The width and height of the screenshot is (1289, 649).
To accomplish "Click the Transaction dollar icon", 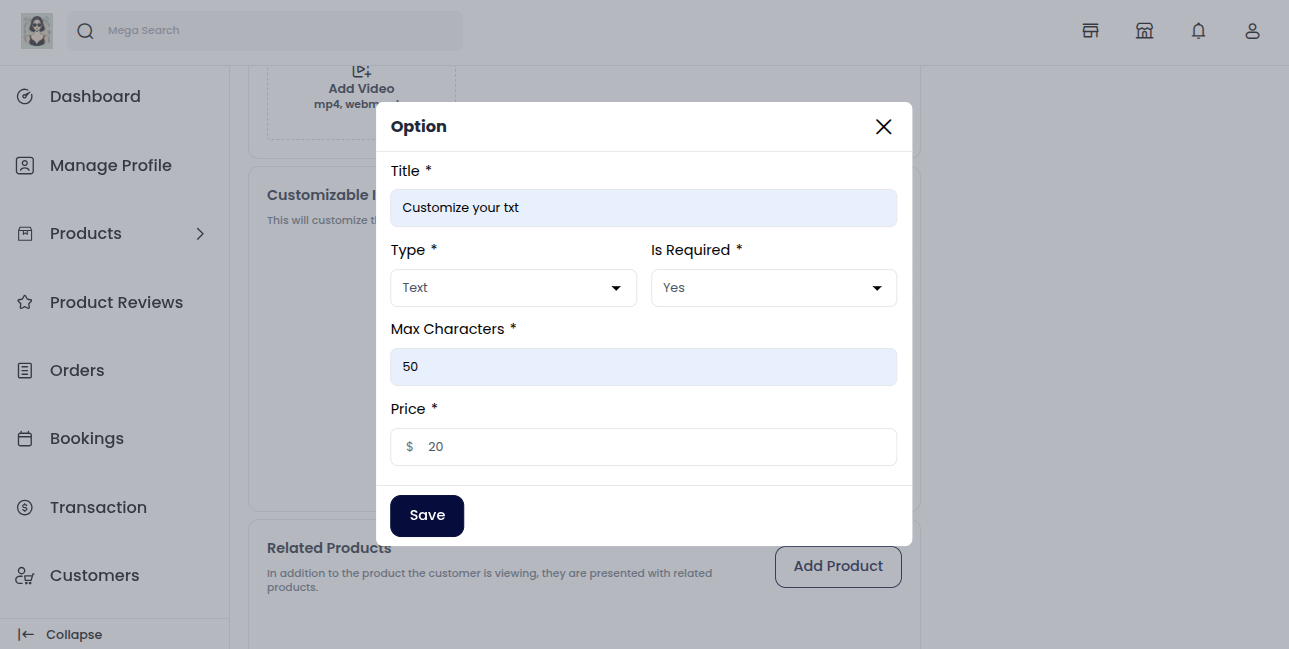I will (25, 508).
